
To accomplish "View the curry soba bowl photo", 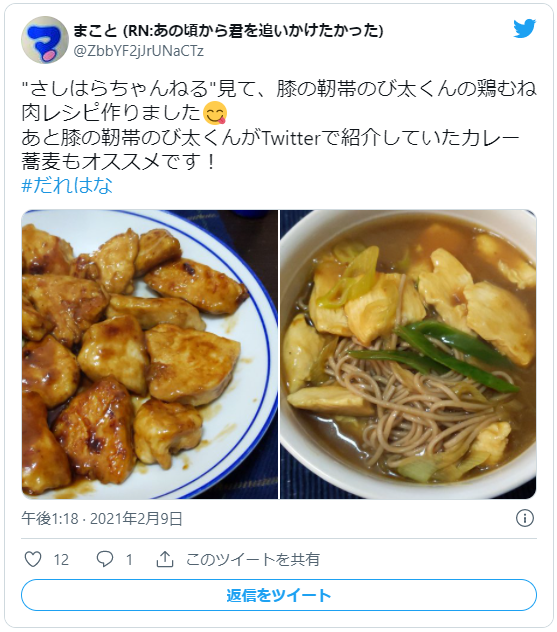I will point(408,354).
